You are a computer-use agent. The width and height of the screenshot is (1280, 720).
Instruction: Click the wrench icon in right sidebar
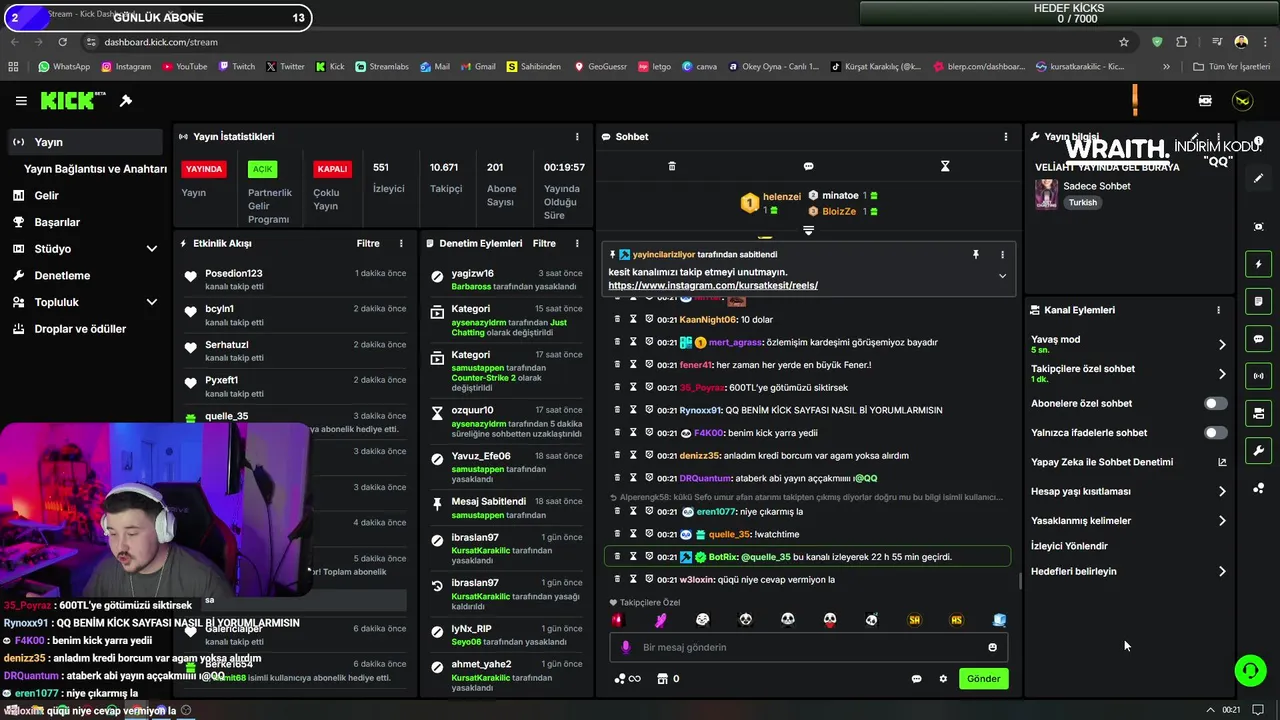coord(1259,451)
